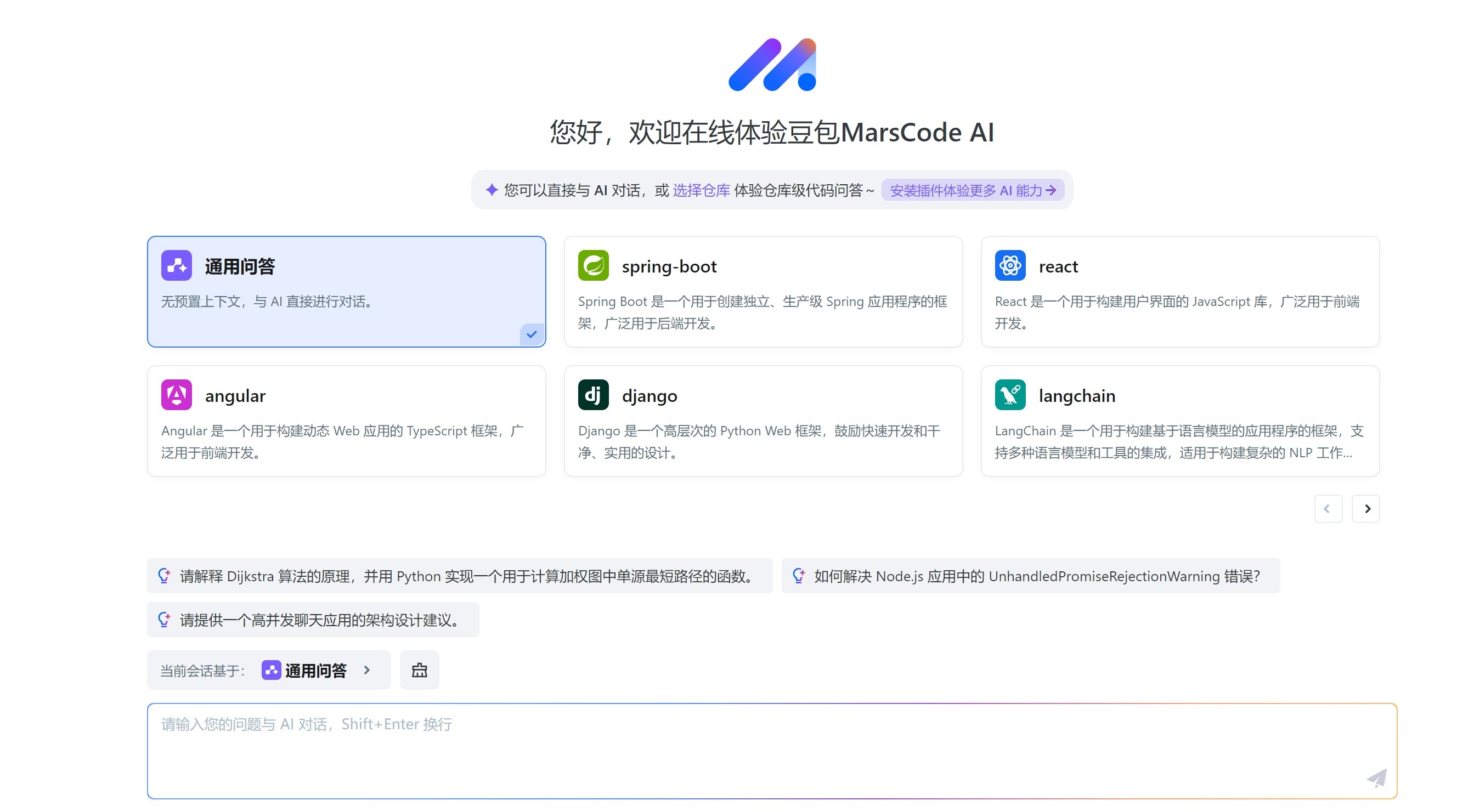Image resolution: width=1474 pixels, height=812 pixels.
Task: Click the MarsCode logo at top
Action: point(771,65)
